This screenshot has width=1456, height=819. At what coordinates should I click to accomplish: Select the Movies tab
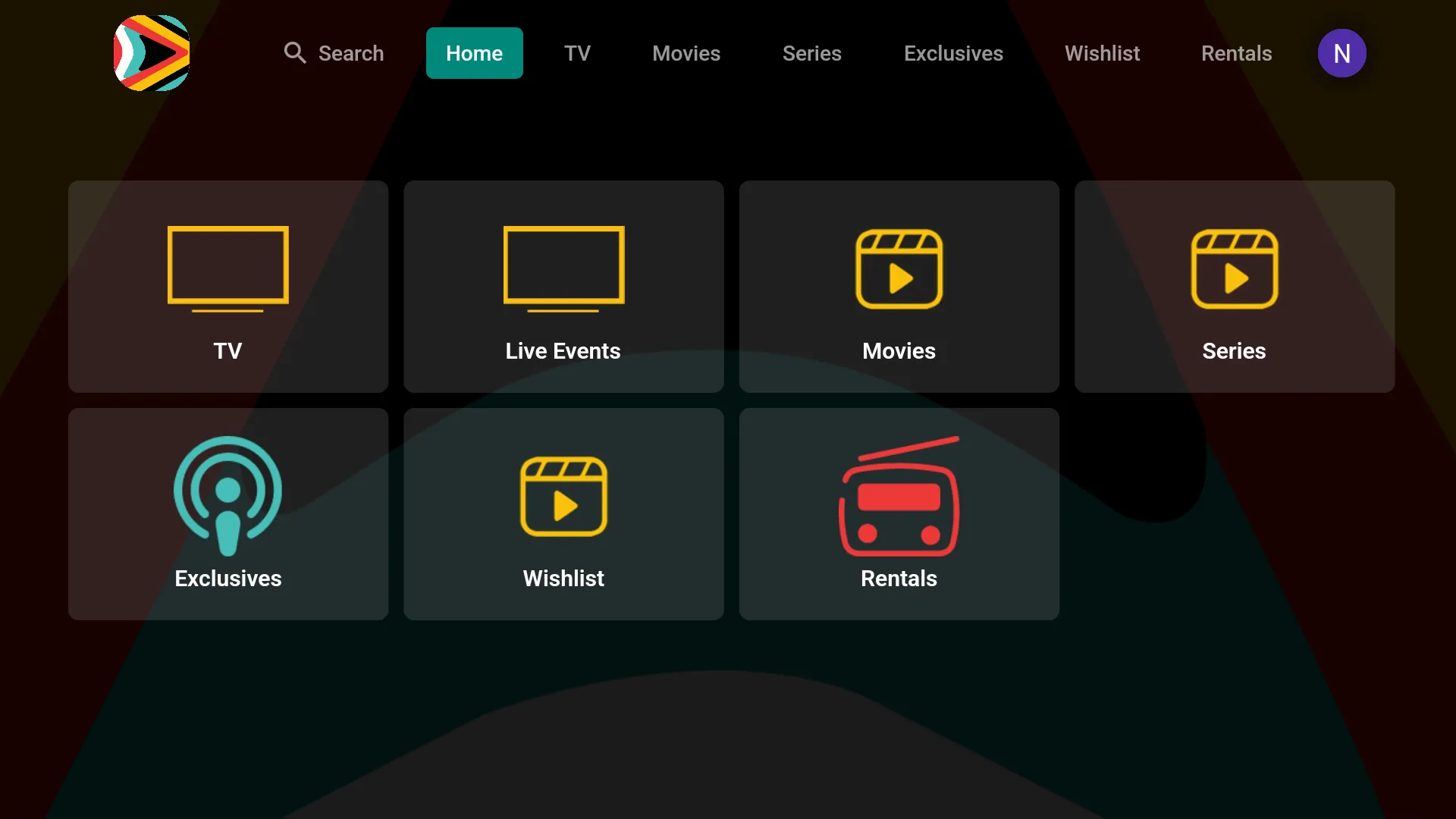(x=686, y=53)
